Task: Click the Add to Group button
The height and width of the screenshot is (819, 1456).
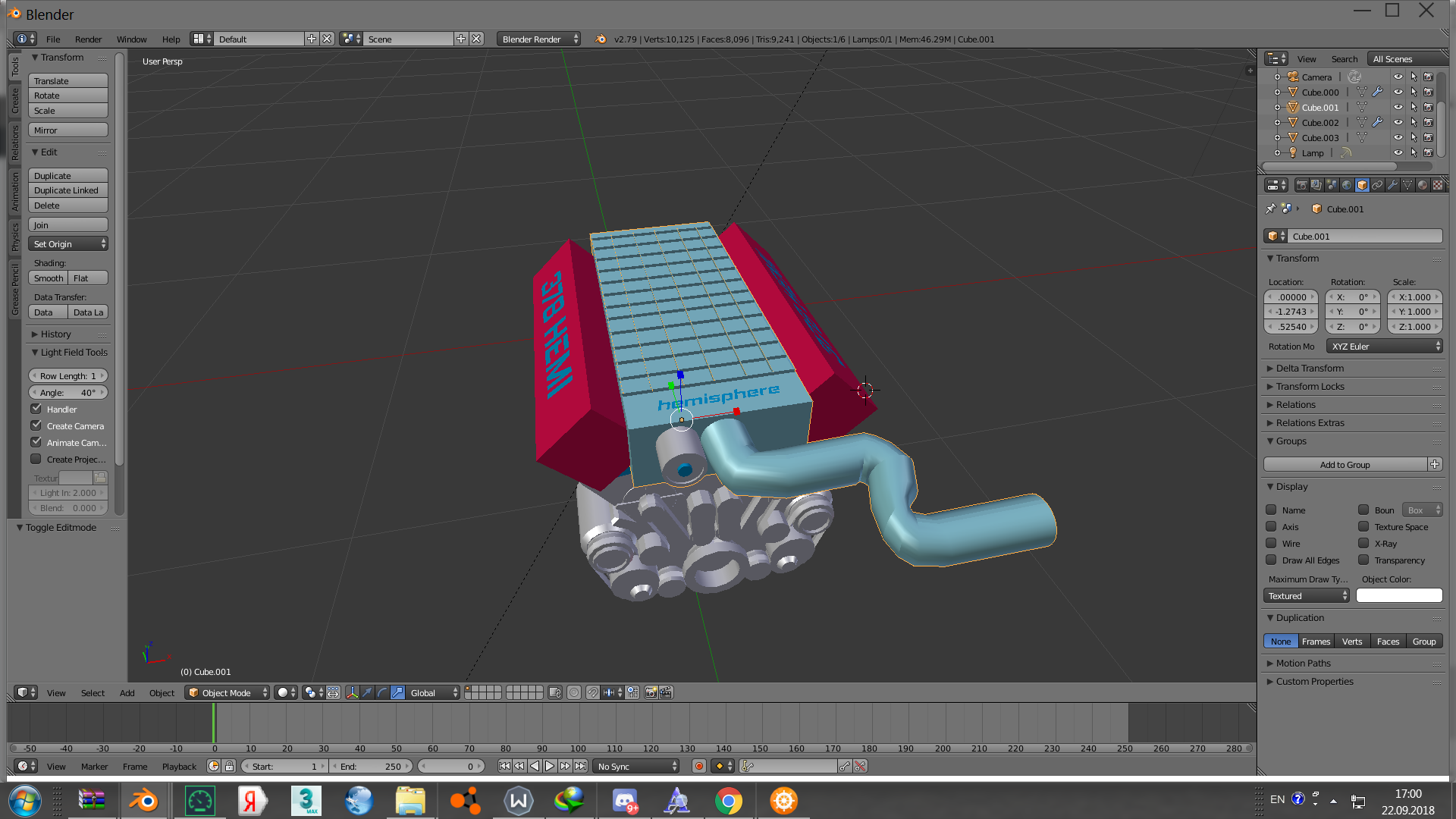Action: click(x=1345, y=465)
